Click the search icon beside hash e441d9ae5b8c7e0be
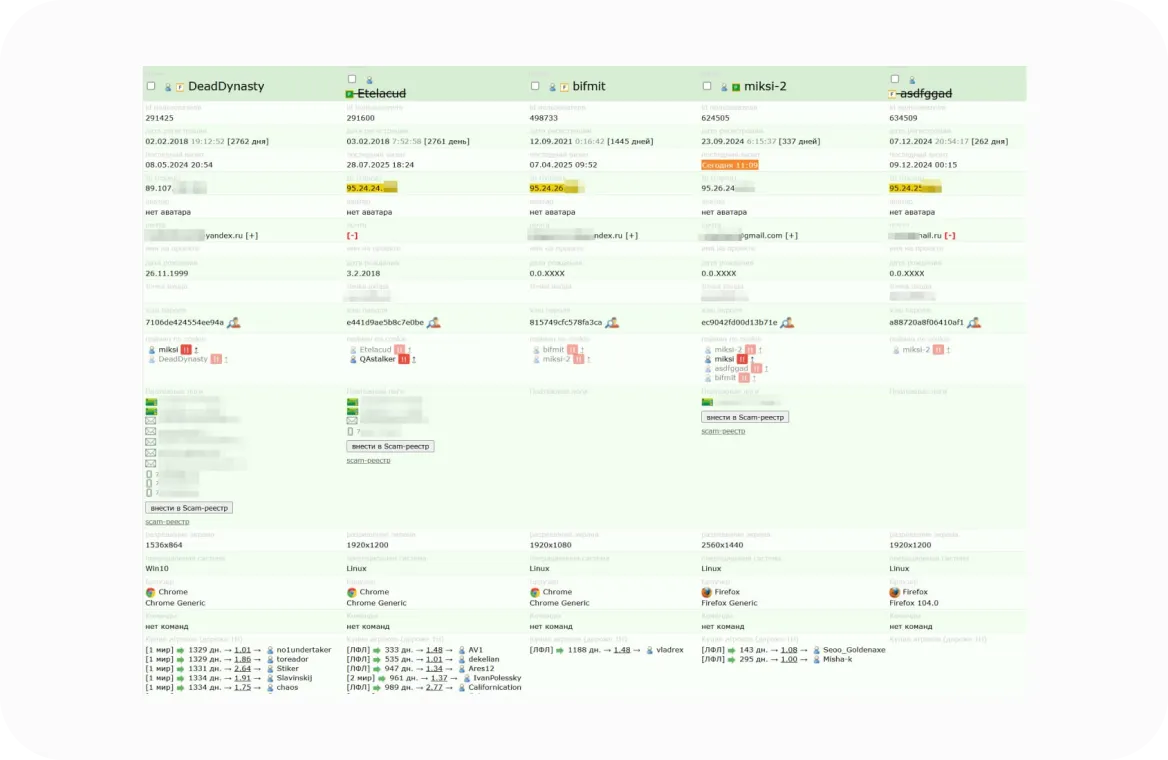 click(434, 323)
